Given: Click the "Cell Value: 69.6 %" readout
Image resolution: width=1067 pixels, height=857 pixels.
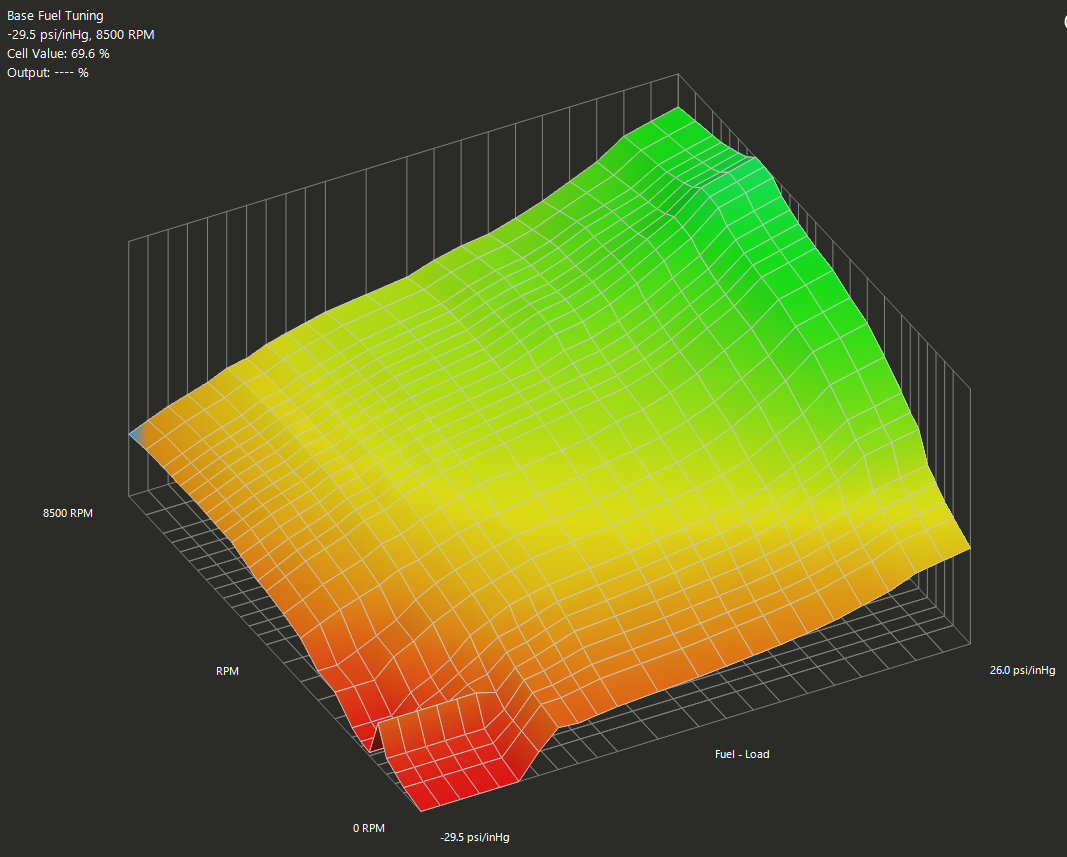Looking at the screenshot, I should (x=58, y=54).
